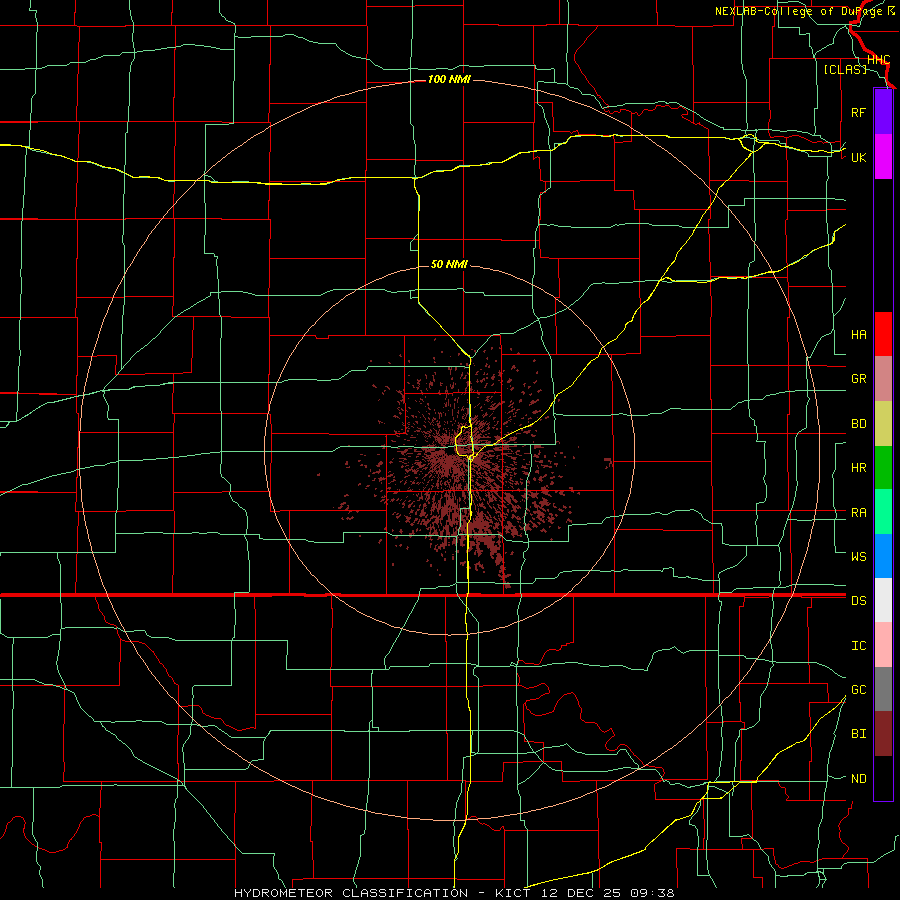Click the HYDROMETEOR CLASSIFICATION title text
900x900 pixels.
(351, 893)
